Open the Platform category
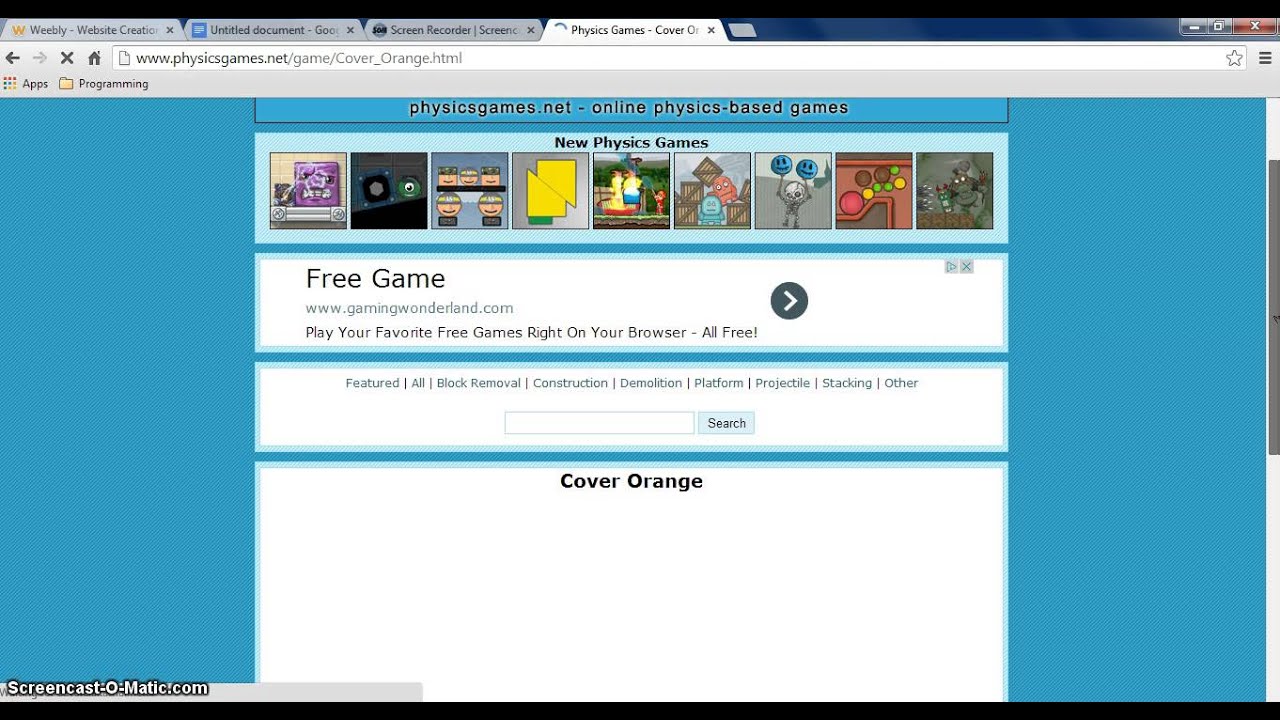The image size is (1280, 720). point(719,383)
